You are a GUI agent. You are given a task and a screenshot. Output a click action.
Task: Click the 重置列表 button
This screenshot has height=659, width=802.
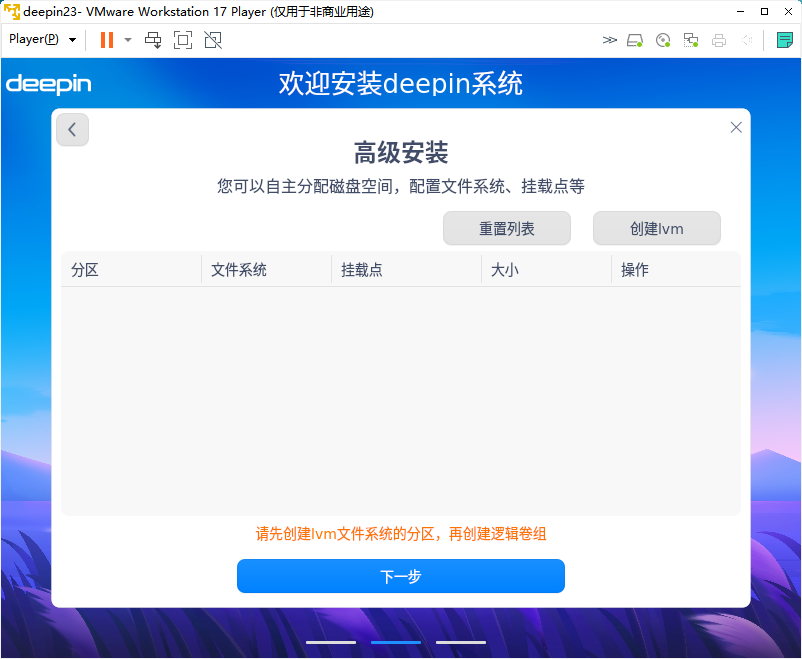pyautogui.click(x=506, y=228)
